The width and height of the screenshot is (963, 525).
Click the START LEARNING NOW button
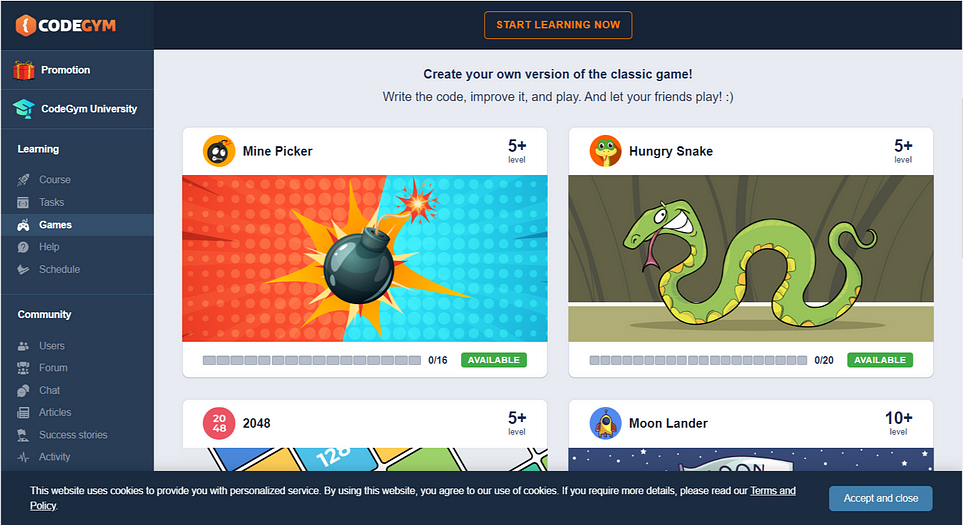coord(558,25)
